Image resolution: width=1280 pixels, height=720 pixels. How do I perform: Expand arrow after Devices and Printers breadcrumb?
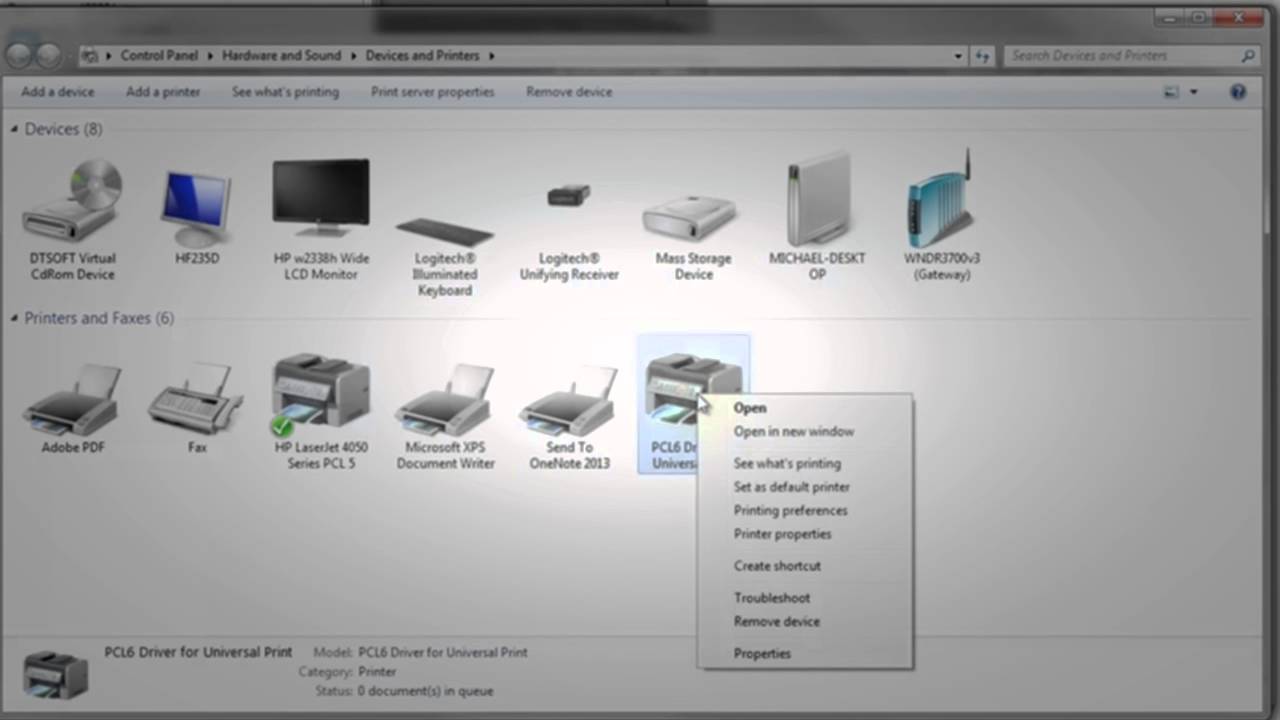point(492,56)
